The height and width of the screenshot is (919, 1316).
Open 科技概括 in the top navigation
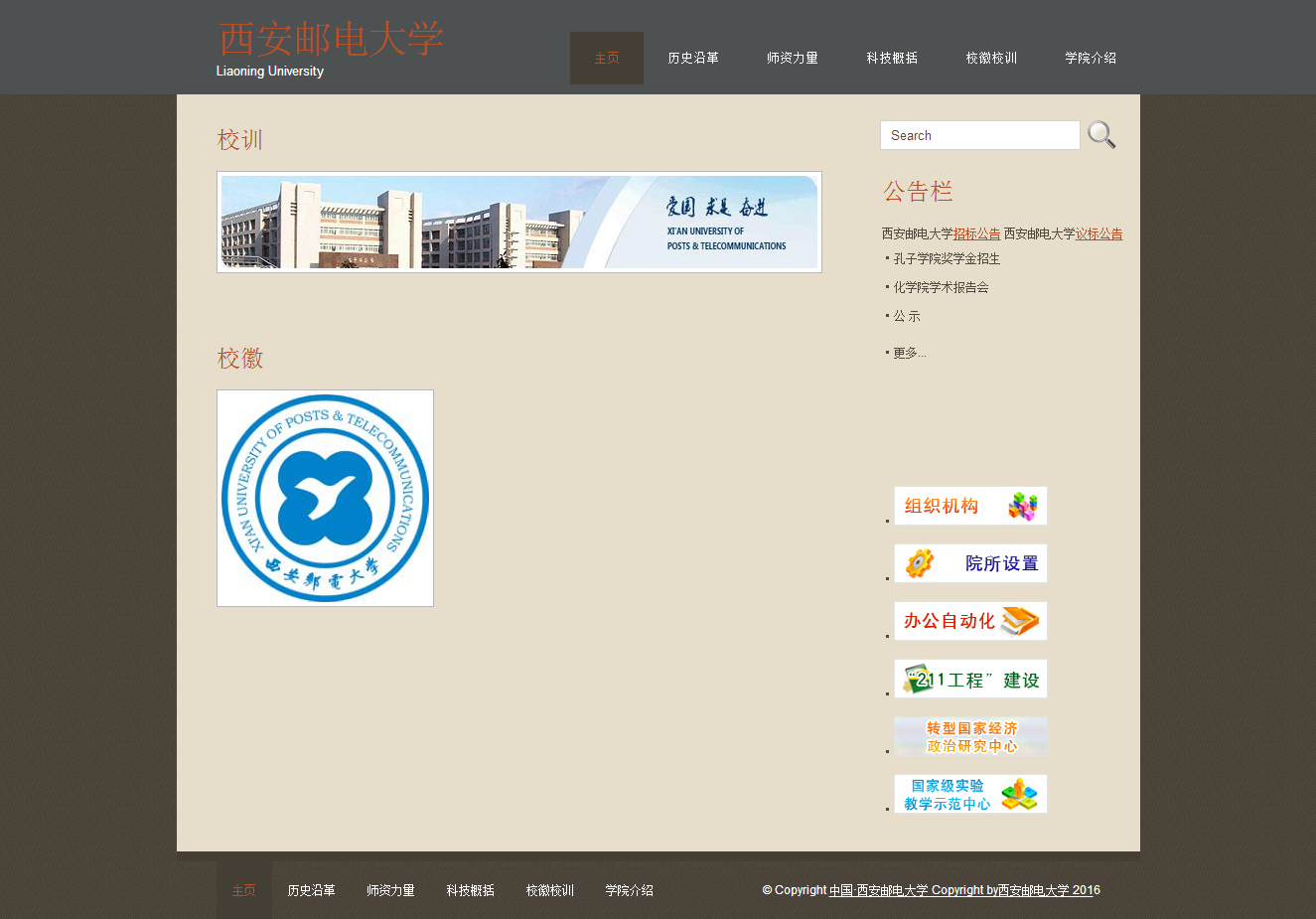coord(892,59)
